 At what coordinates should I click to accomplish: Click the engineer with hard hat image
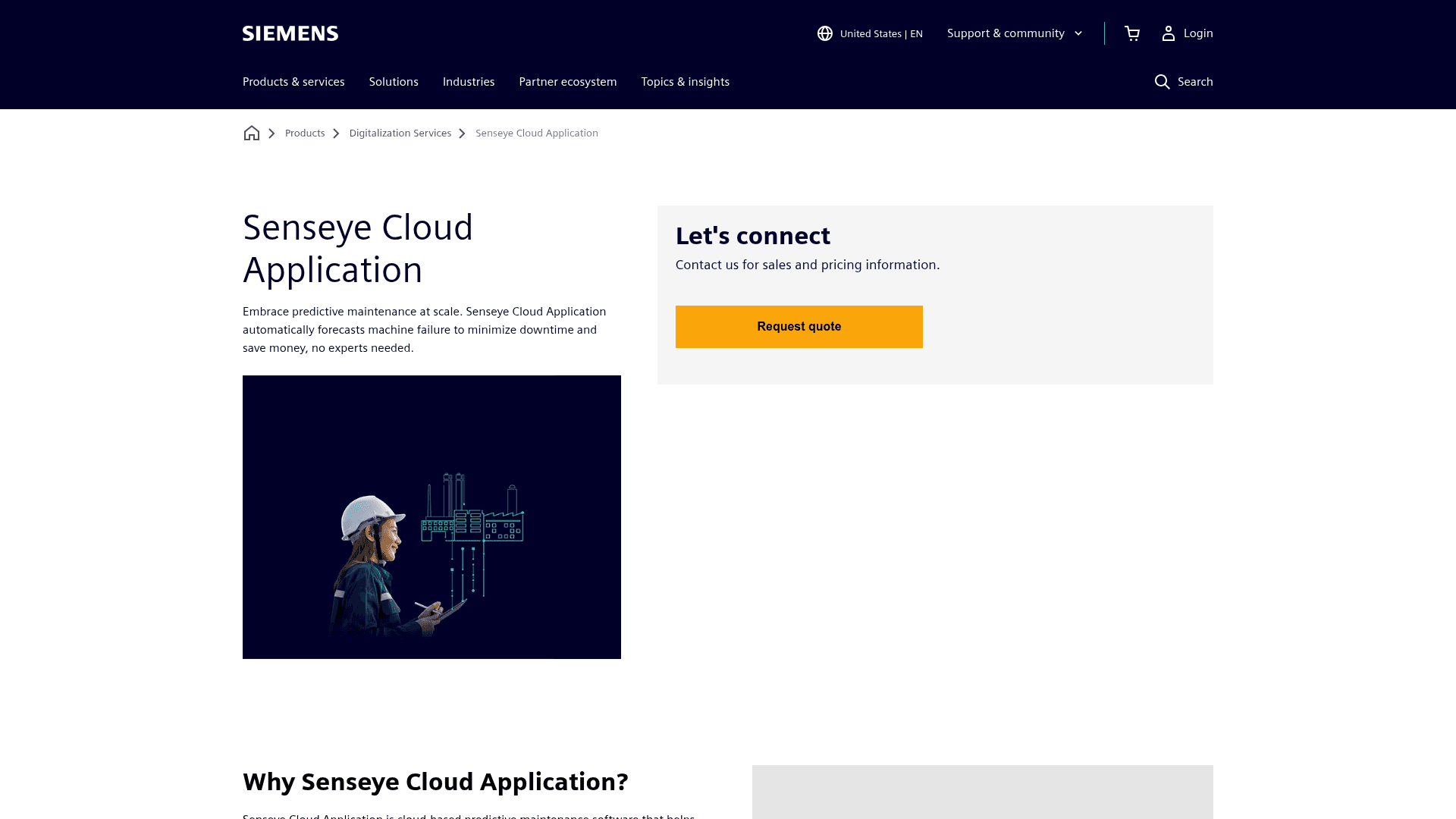pyautogui.click(x=431, y=517)
